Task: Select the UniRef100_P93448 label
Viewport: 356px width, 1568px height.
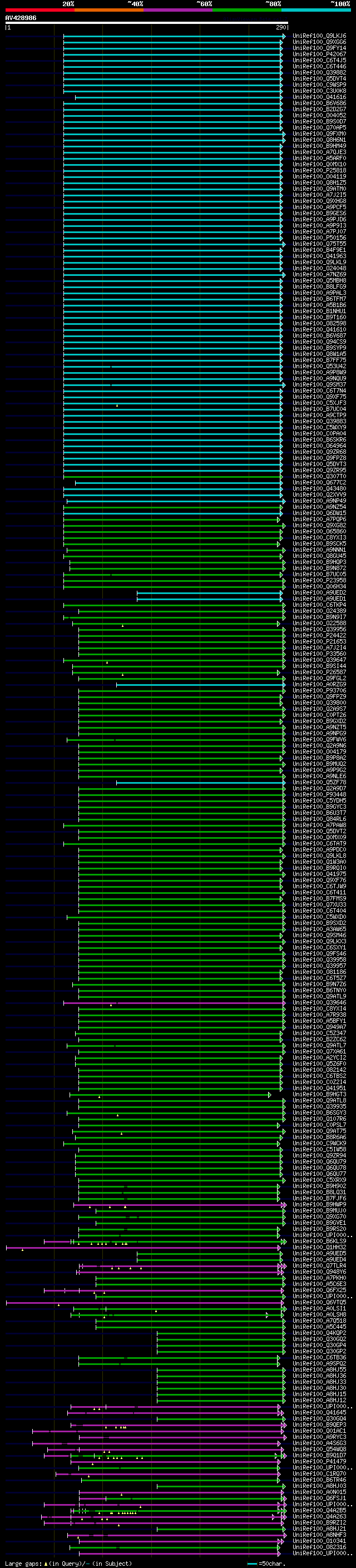Action: [x=319, y=794]
